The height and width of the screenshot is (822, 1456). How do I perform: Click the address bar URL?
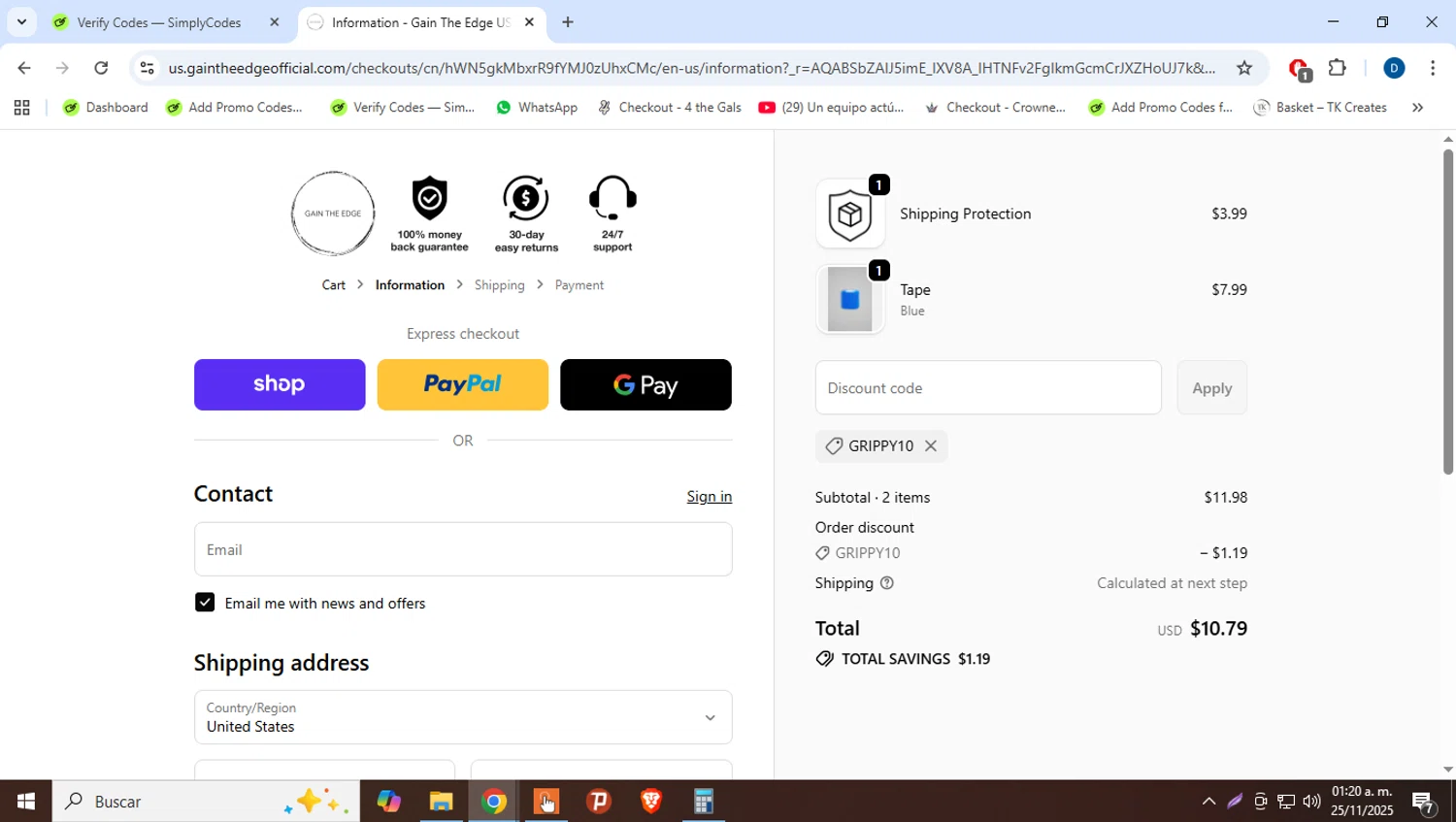point(691,68)
